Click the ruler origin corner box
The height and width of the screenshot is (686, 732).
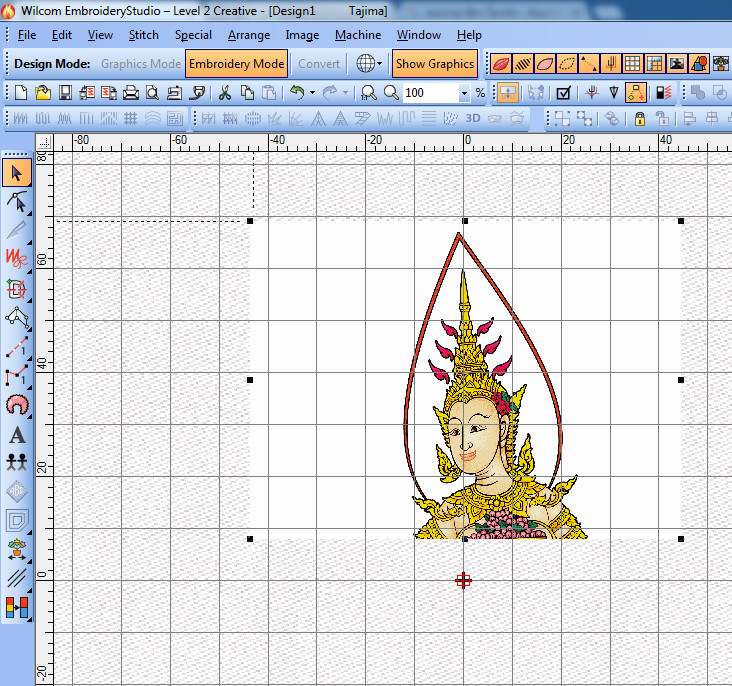tap(44, 142)
